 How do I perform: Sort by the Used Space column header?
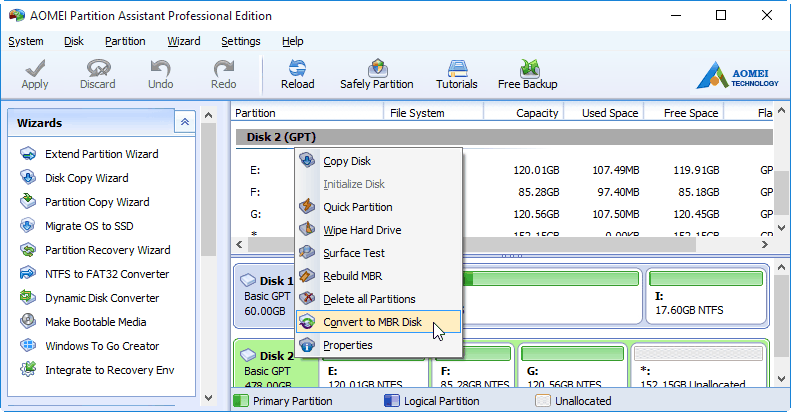(604, 113)
